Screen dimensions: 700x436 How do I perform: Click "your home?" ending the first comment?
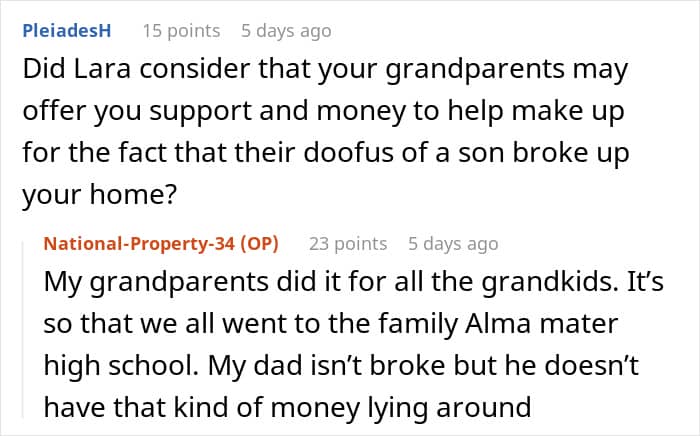coord(99,197)
